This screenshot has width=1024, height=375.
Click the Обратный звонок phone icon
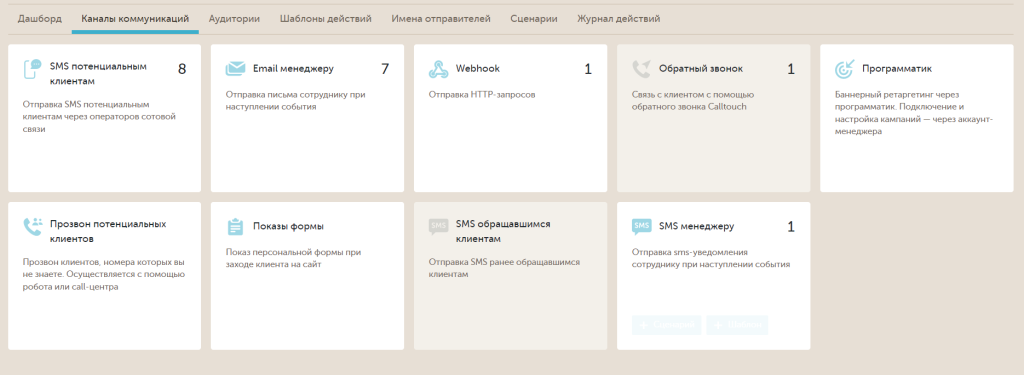point(641,69)
